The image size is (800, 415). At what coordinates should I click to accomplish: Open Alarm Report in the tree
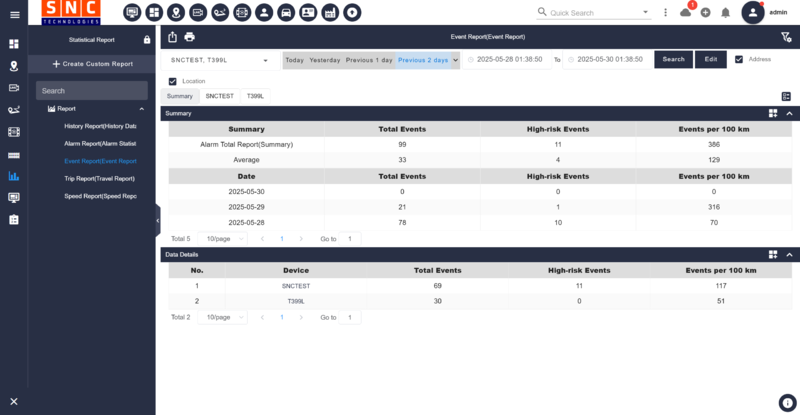(x=100, y=143)
